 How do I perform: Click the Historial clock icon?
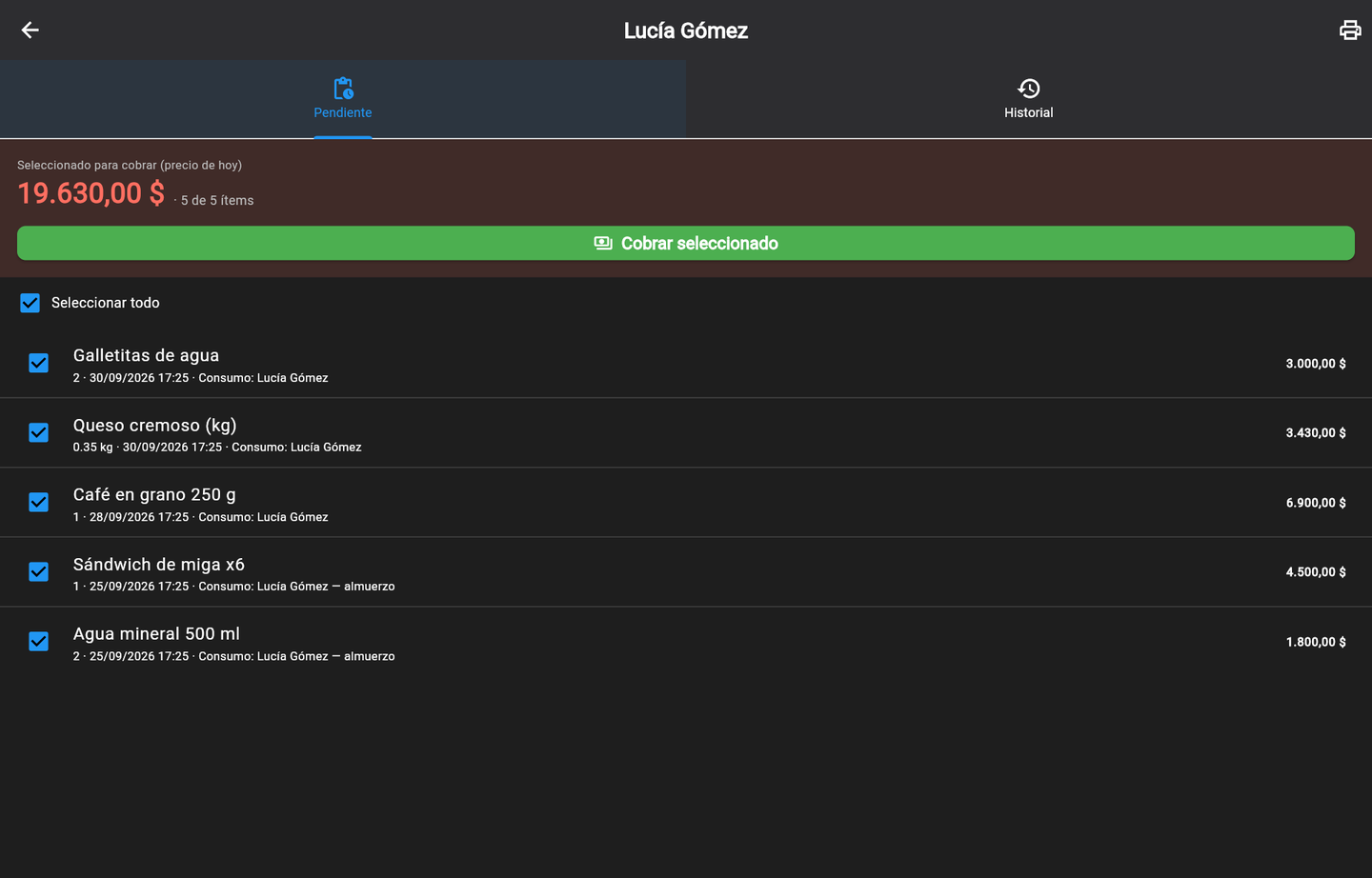point(1029,89)
